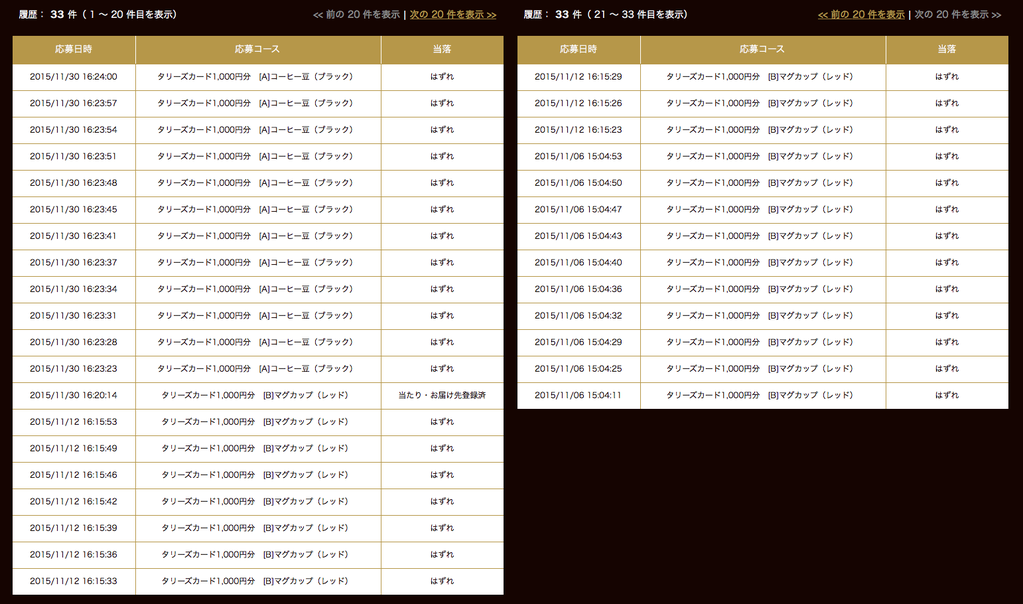Select date 2015/11/12 16:15:29
1023x604 pixels.
579,77
